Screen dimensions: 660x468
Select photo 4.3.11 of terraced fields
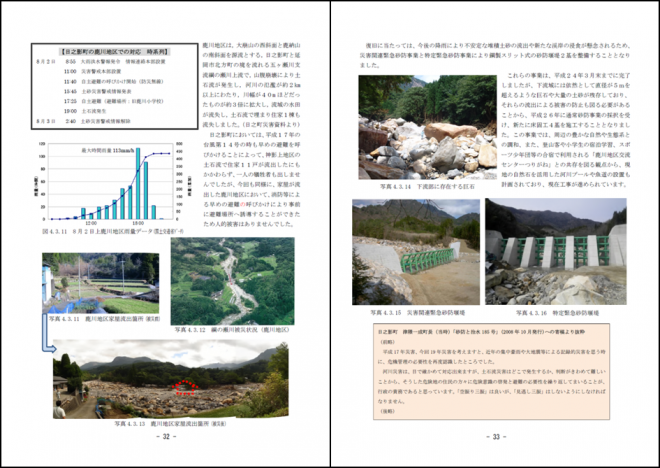coord(101,283)
